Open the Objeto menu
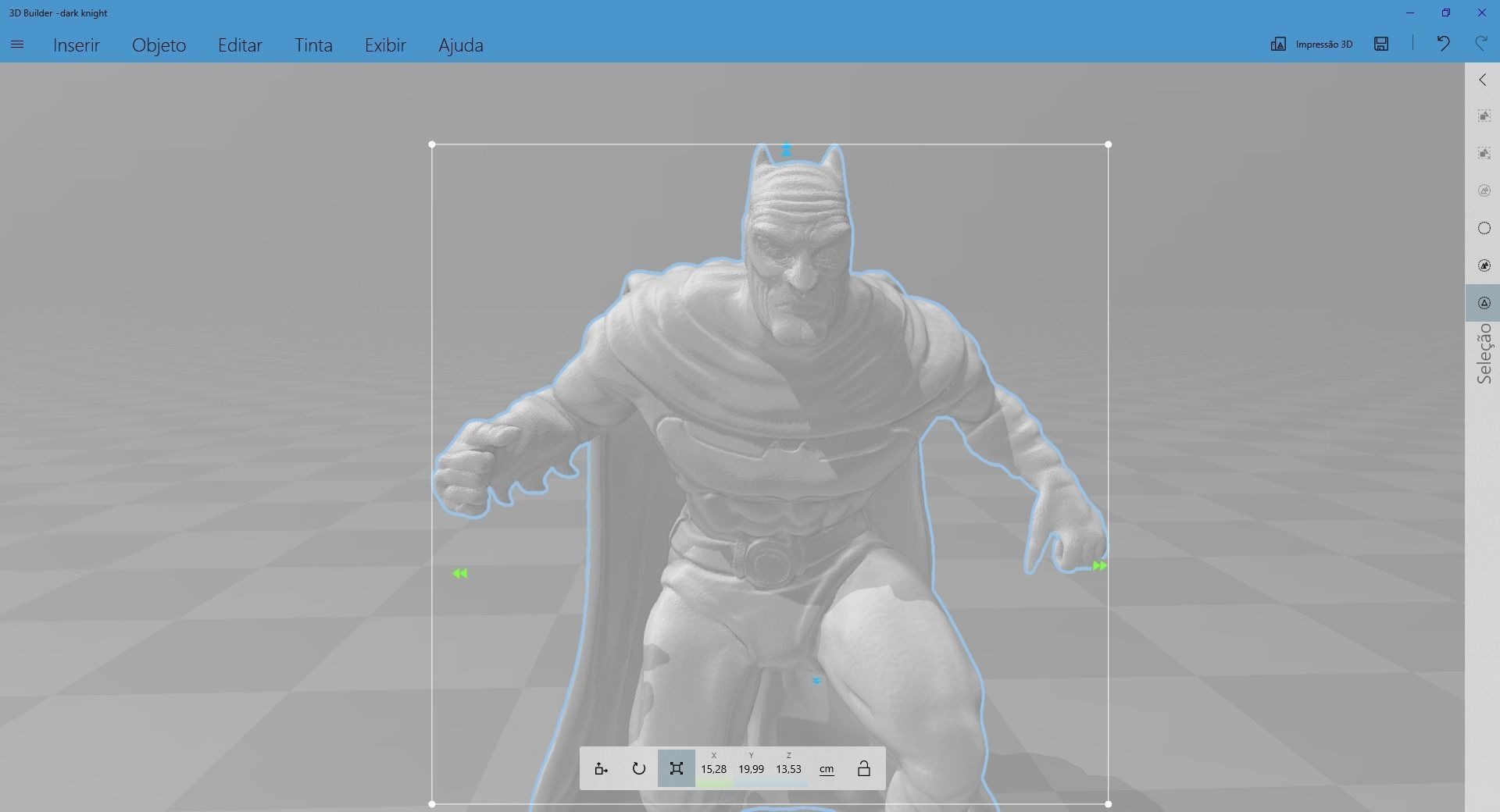 [x=159, y=45]
